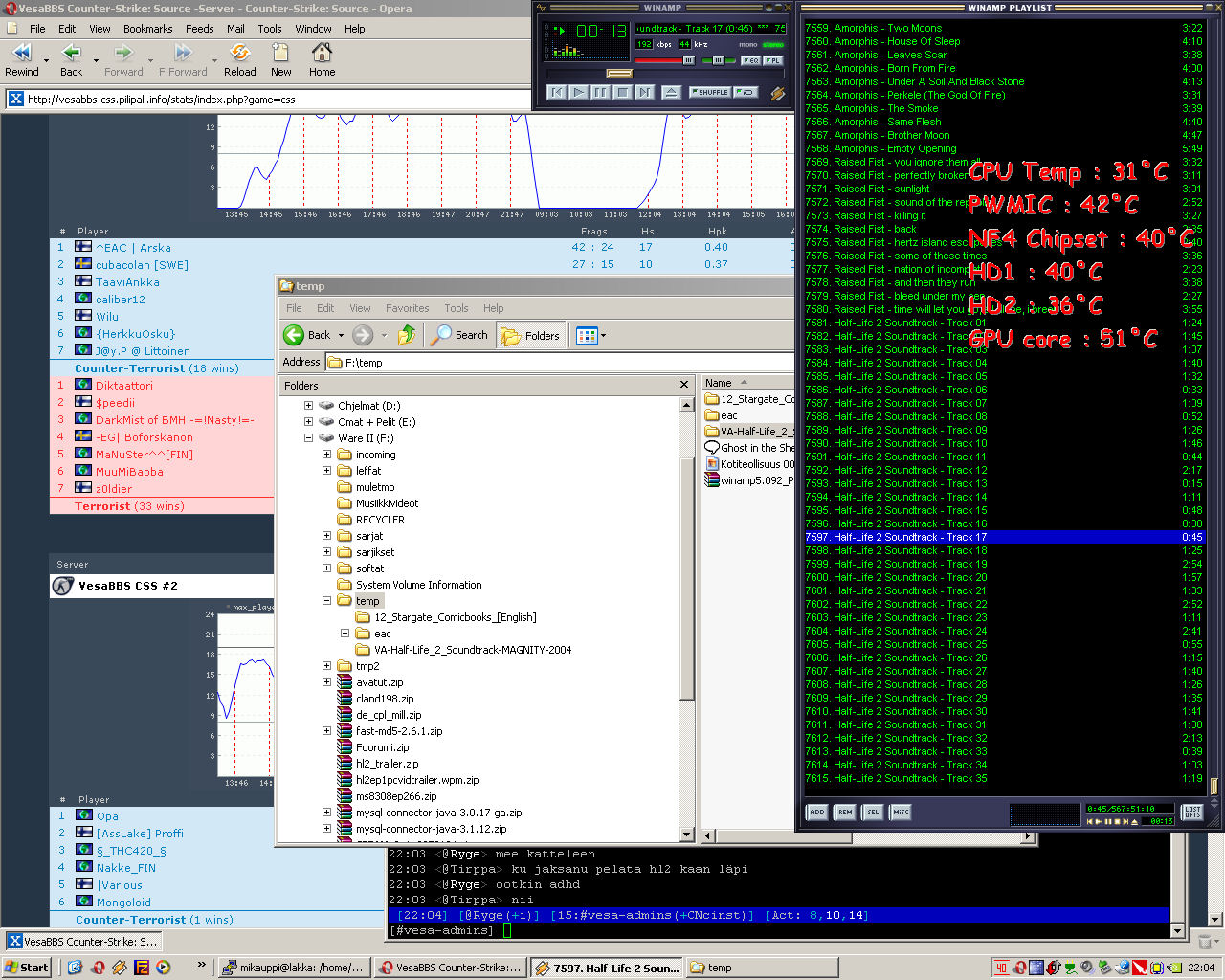
Task: Close the Folders pane with X
Action: pos(683,385)
